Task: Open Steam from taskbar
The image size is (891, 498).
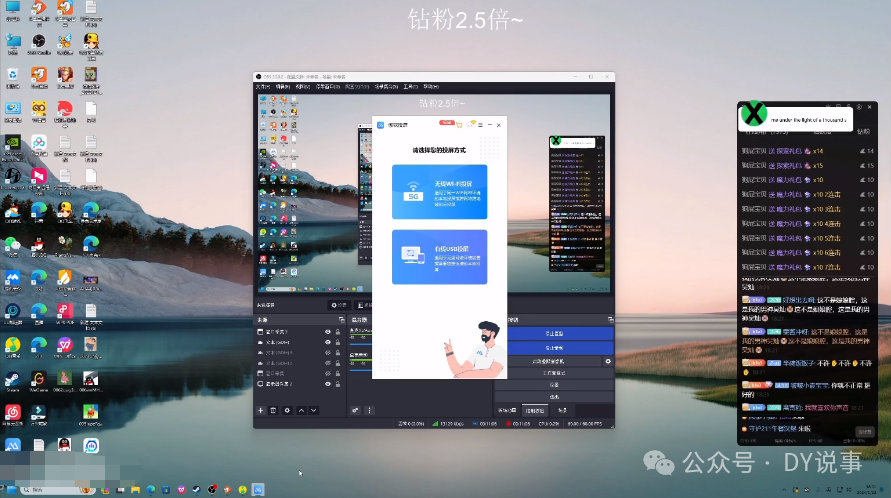Action: pos(197,489)
